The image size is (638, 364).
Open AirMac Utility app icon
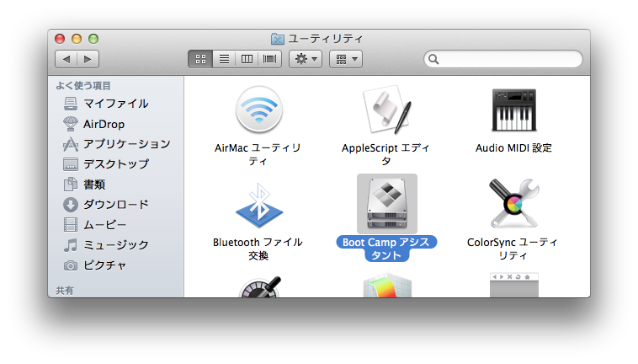[259, 110]
